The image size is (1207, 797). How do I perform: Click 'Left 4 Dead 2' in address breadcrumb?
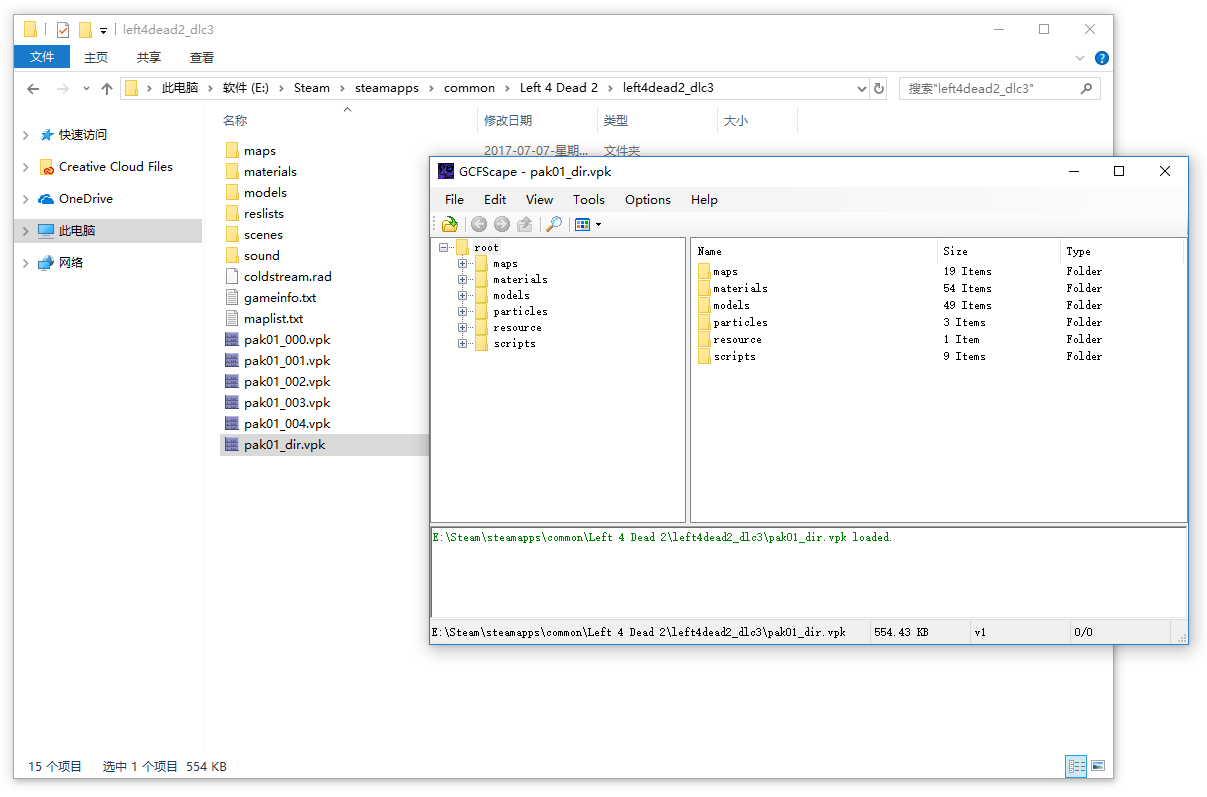[x=559, y=88]
